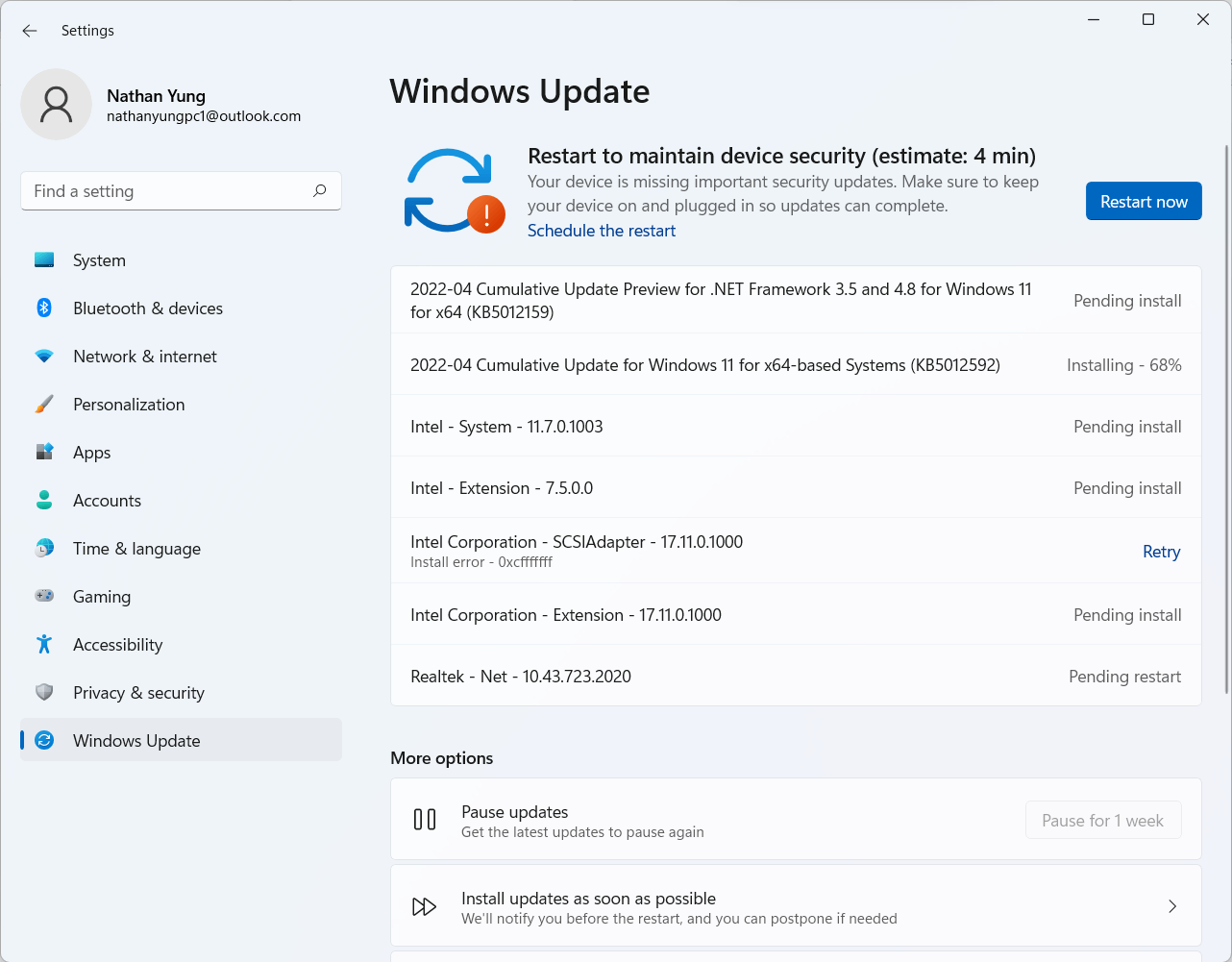Open Apps settings
1232x962 pixels.
(x=181, y=452)
